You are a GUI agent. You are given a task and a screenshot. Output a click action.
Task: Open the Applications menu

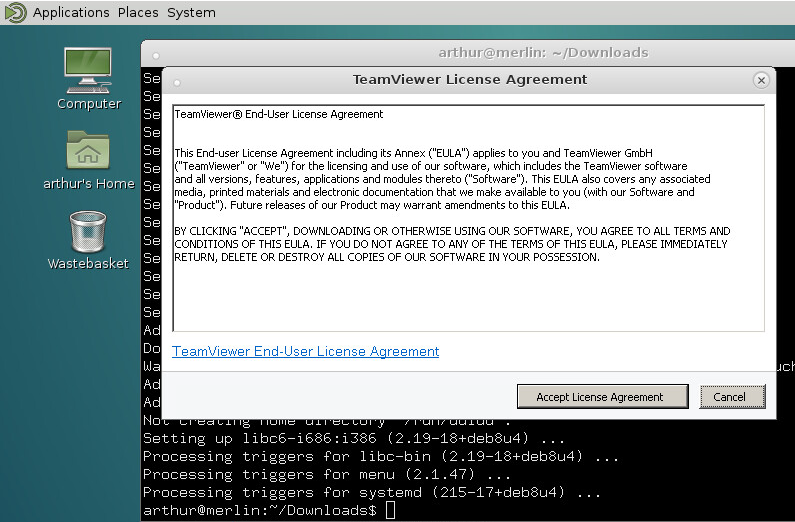pyautogui.click(x=71, y=13)
